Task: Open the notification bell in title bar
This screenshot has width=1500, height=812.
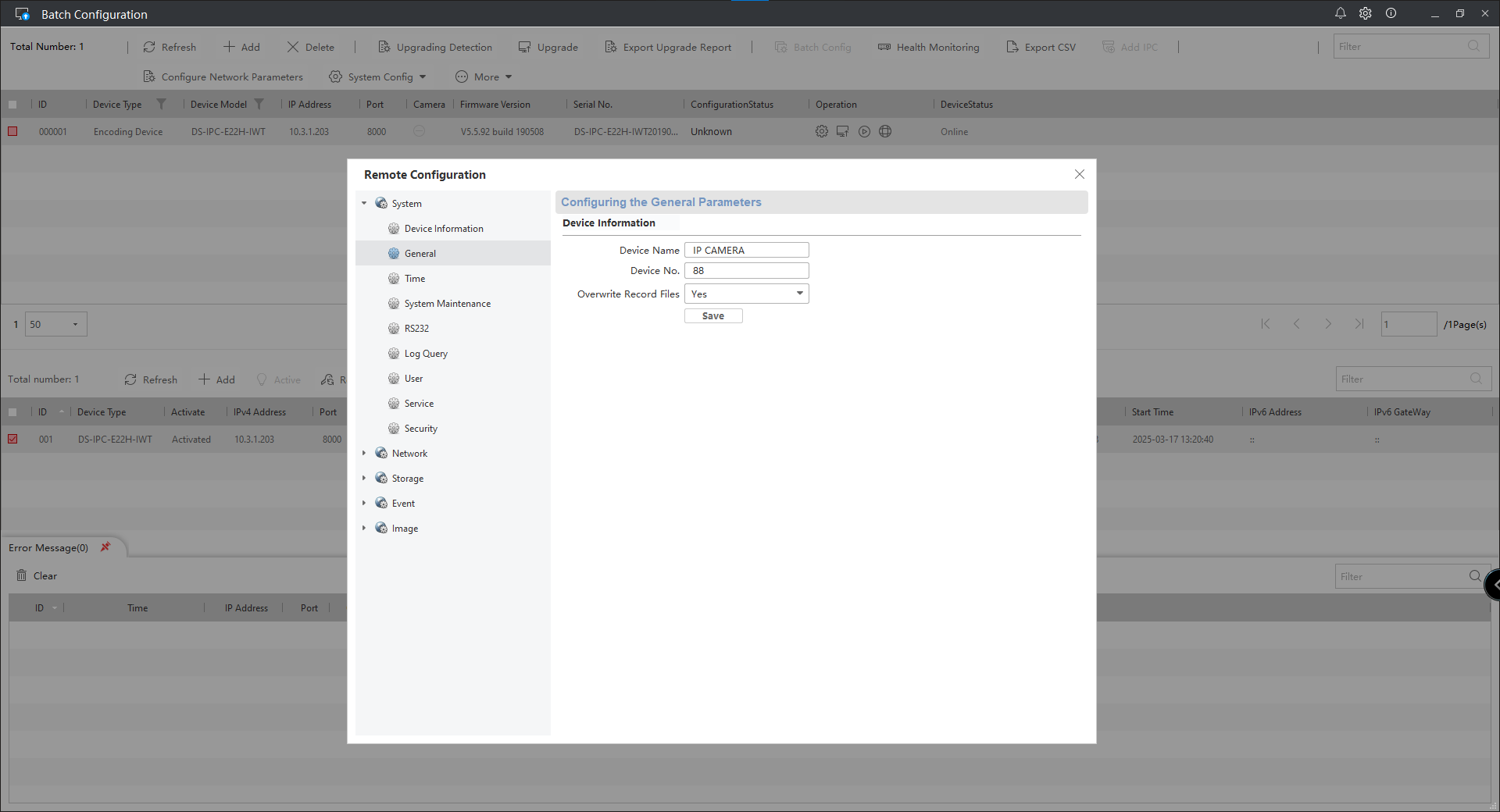Action: click(1340, 13)
